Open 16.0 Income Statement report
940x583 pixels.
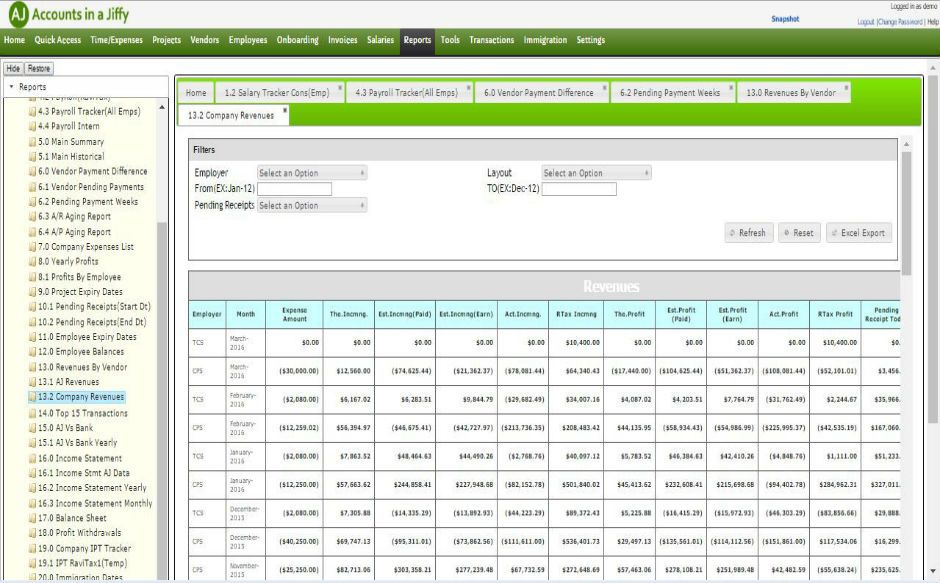[80, 458]
